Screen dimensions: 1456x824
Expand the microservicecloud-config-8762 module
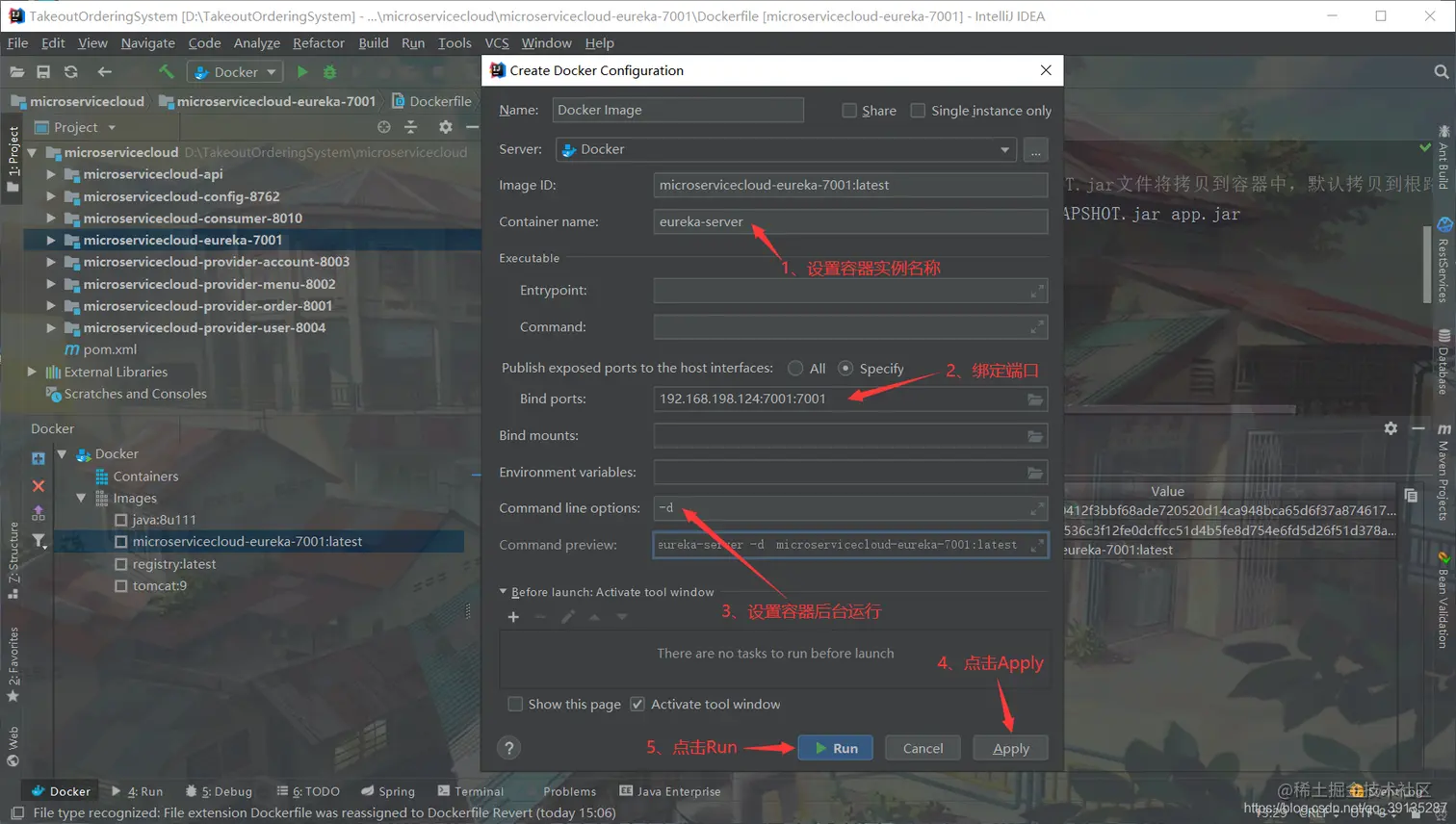pyautogui.click(x=50, y=196)
